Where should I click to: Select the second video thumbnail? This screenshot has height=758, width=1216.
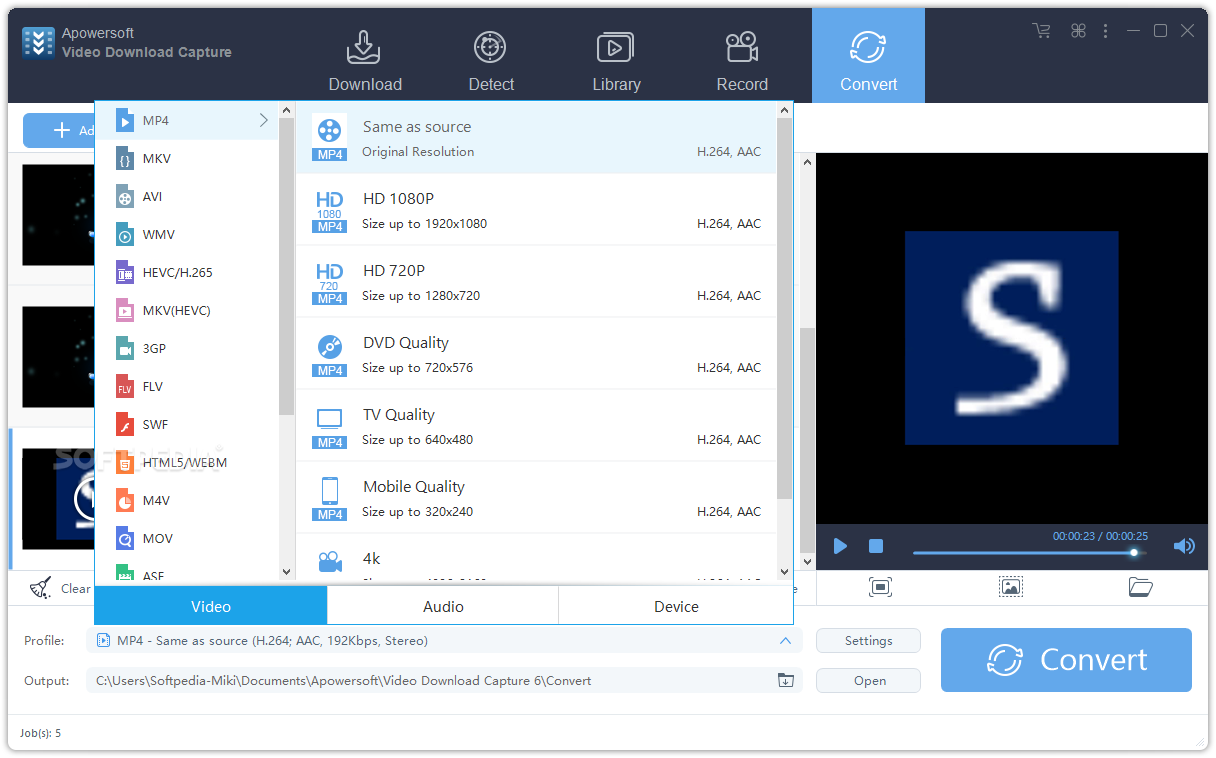tap(58, 357)
